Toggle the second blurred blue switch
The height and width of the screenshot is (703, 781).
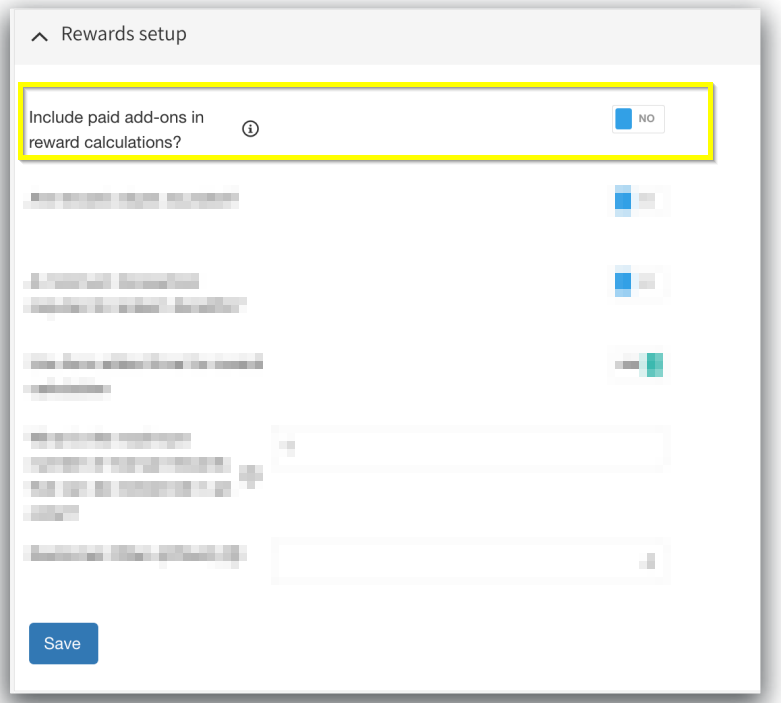coord(638,201)
